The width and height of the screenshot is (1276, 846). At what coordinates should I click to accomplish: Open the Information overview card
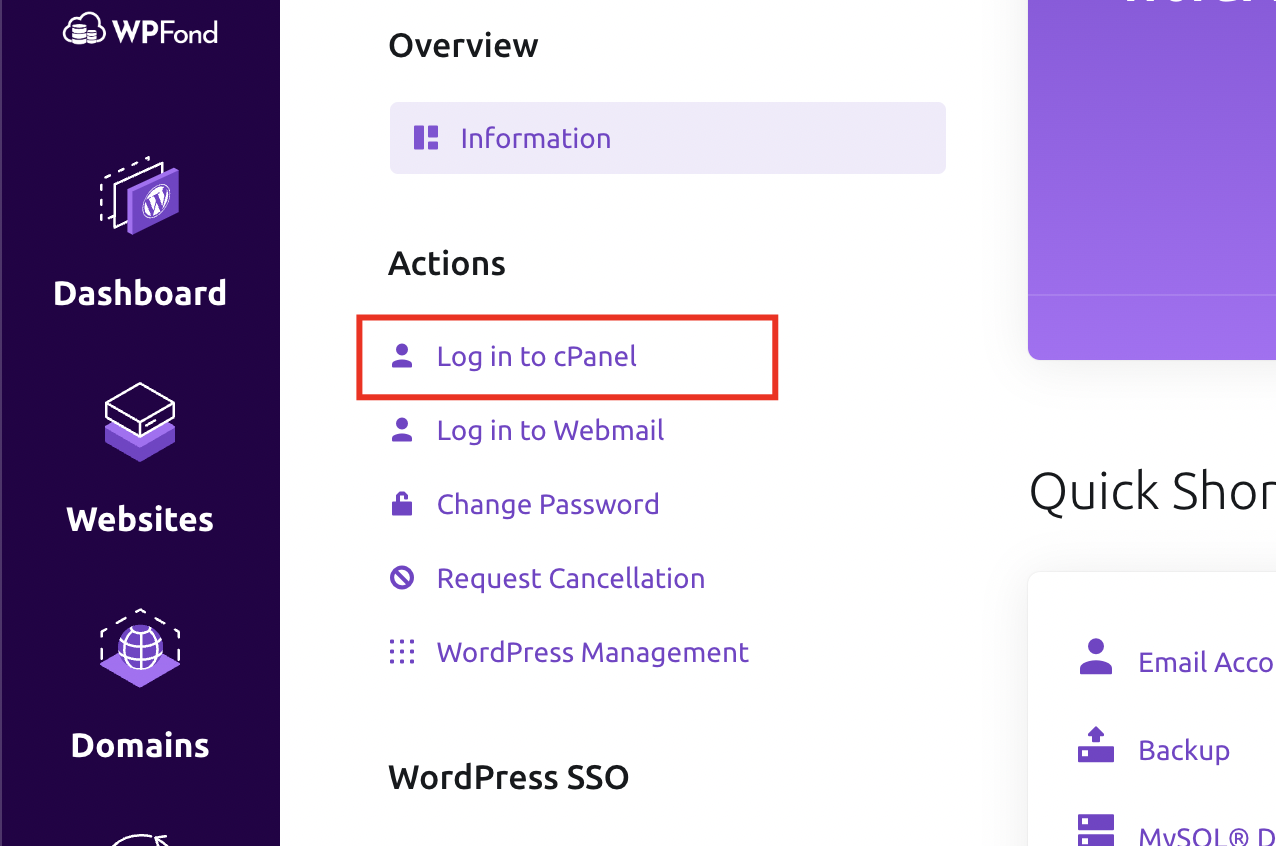[x=667, y=137]
